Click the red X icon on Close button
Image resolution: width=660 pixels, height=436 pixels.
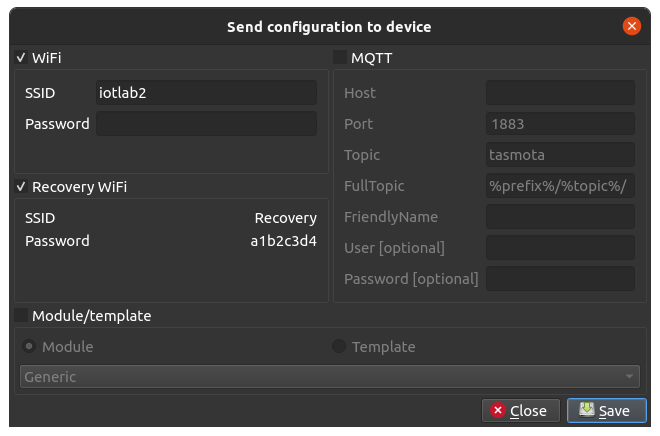click(x=497, y=410)
